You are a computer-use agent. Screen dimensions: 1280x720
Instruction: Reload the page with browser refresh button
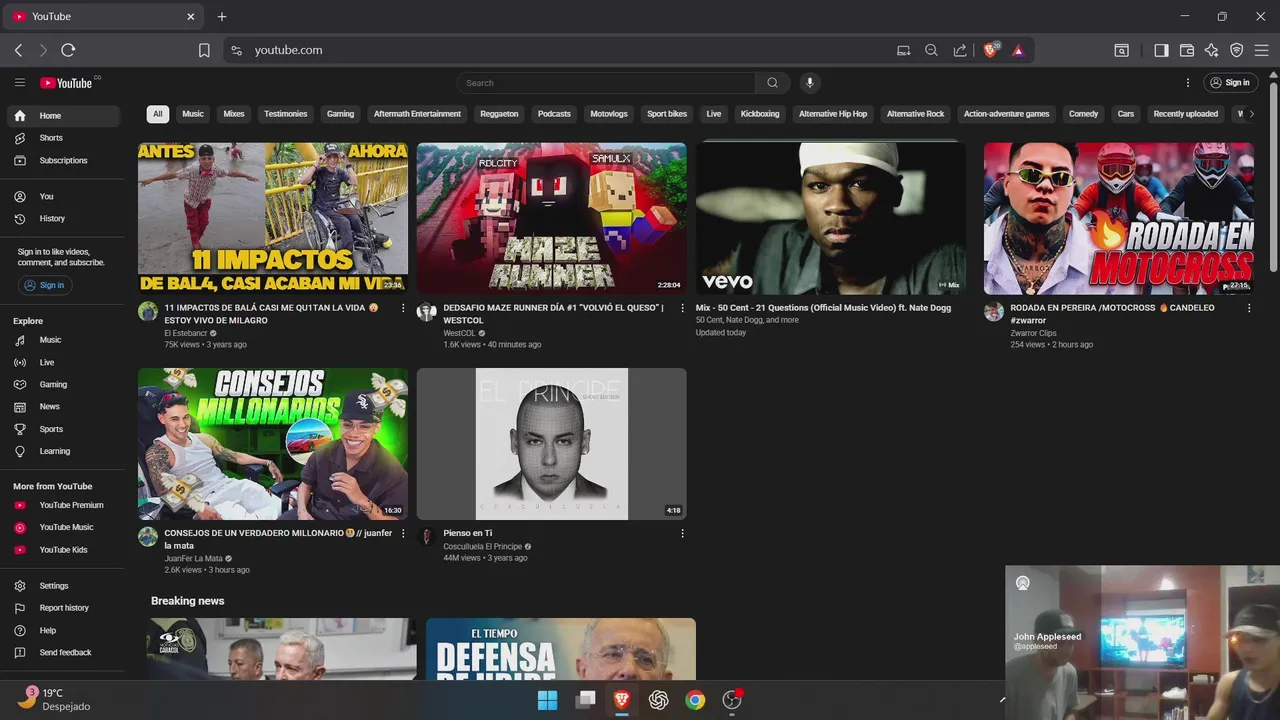pyautogui.click(x=68, y=50)
